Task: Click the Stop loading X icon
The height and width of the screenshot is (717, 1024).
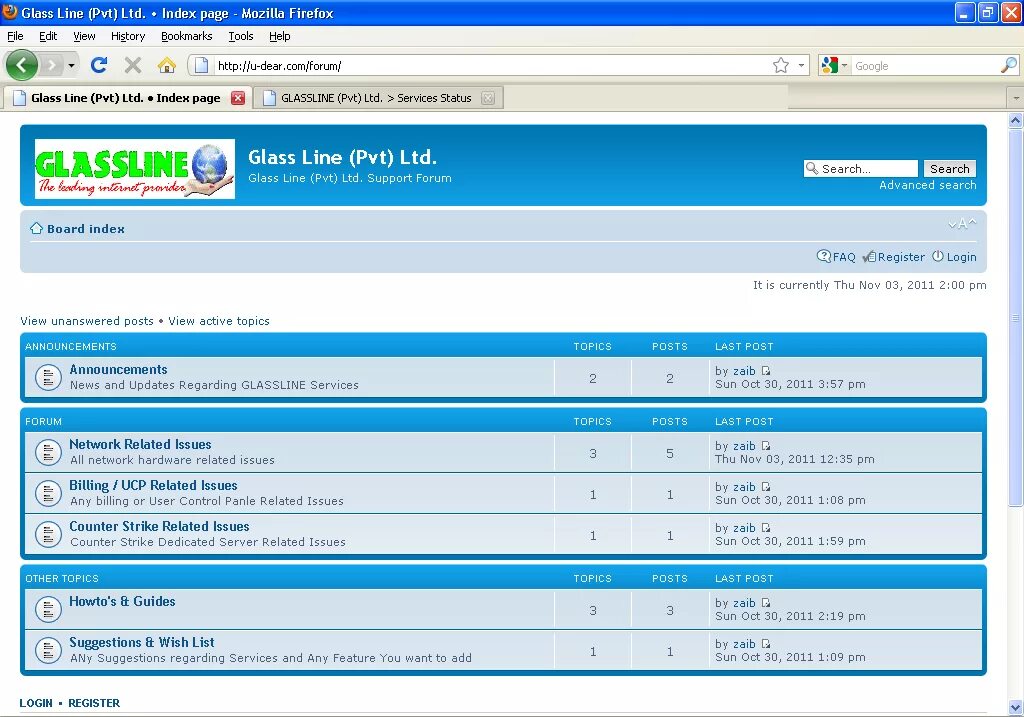Action: tap(133, 65)
